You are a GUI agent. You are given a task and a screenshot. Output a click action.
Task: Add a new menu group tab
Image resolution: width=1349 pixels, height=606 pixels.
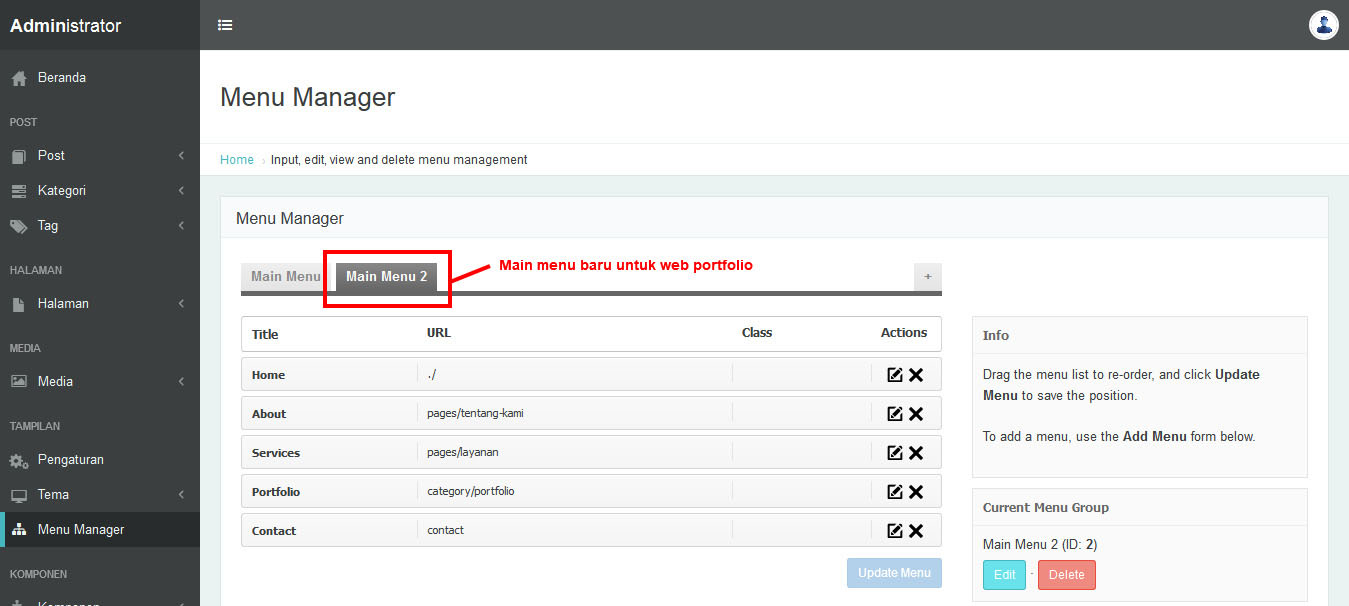(x=927, y=277)
